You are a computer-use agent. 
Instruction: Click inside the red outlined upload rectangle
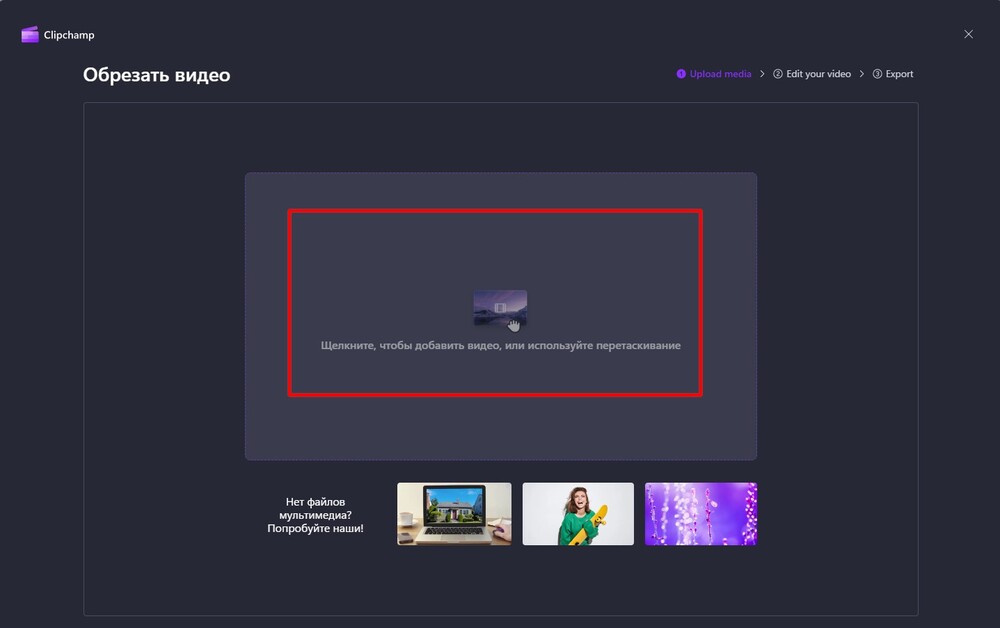click(x=495, y=303)
